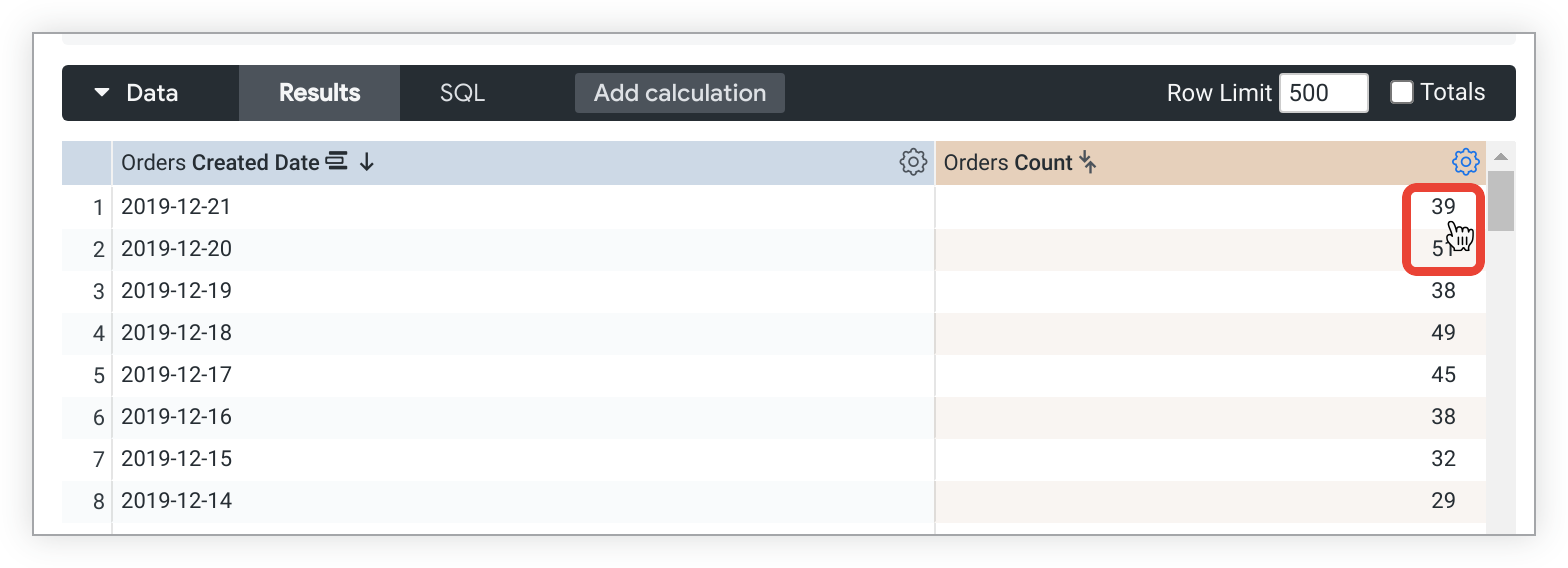Select the 2019-12-19 date cell

pos(176,291)
